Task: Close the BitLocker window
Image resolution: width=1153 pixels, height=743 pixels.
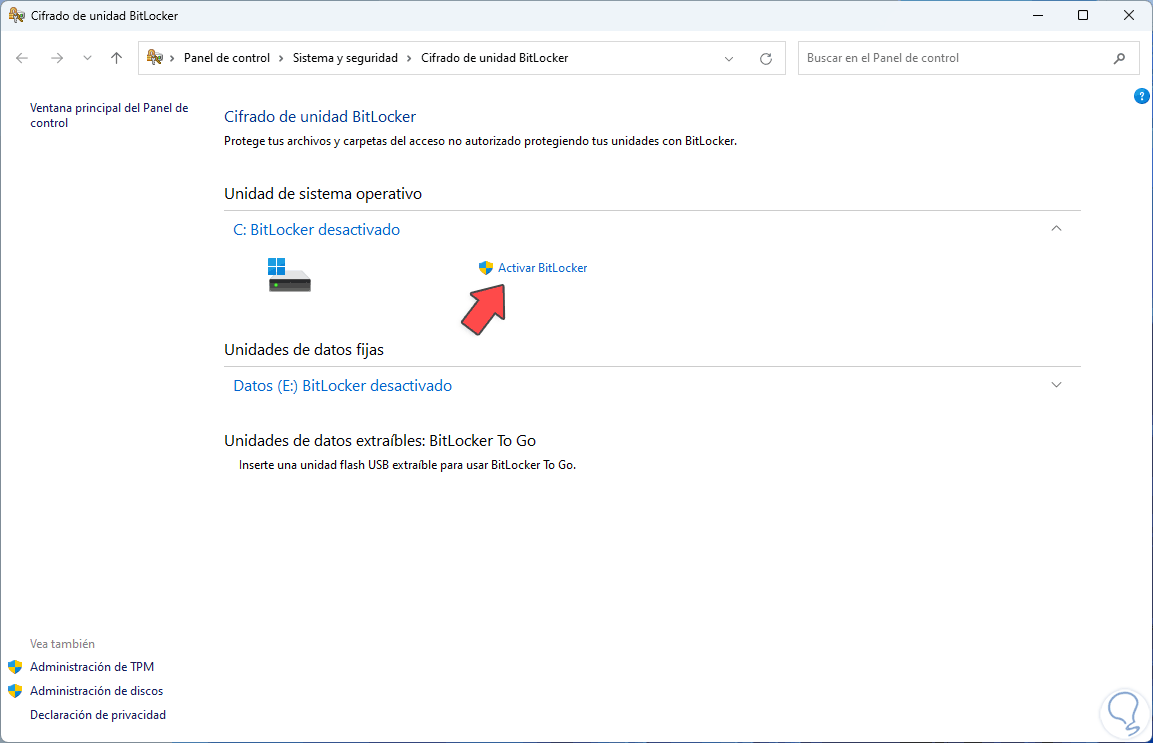Action: pos(1129,15)
